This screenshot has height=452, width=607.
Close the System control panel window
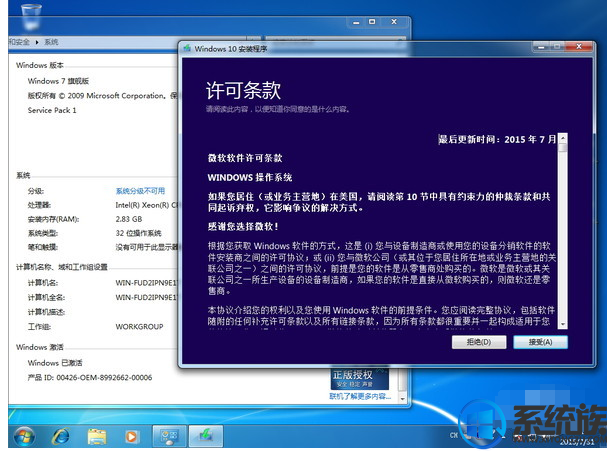point(394,22)
